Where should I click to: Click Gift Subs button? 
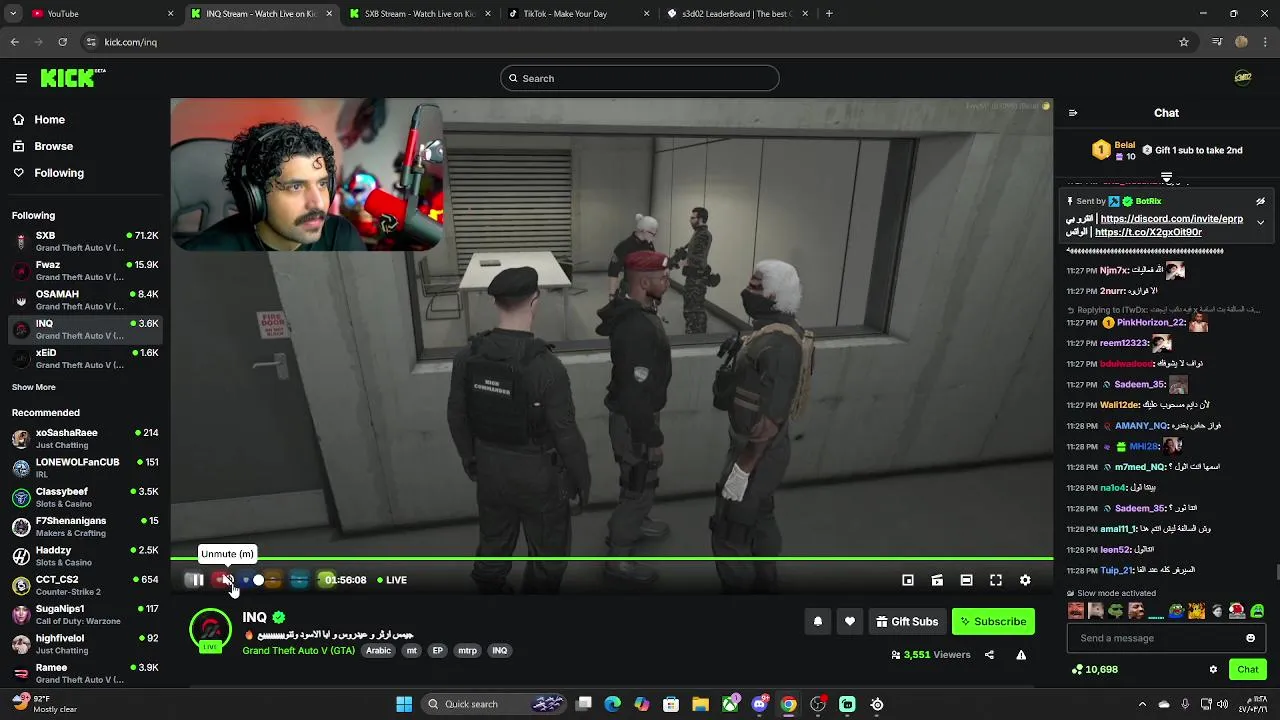(x=907, y=621)
